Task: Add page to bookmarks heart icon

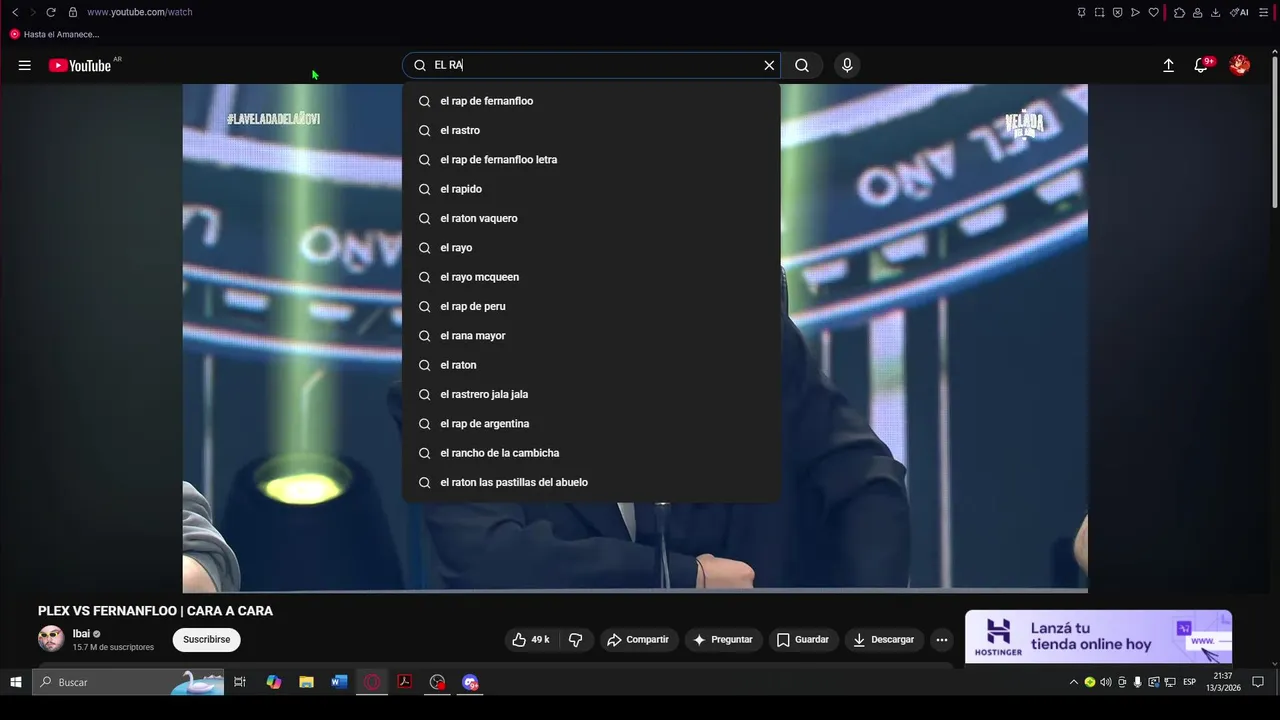Action: (1153, 12)
